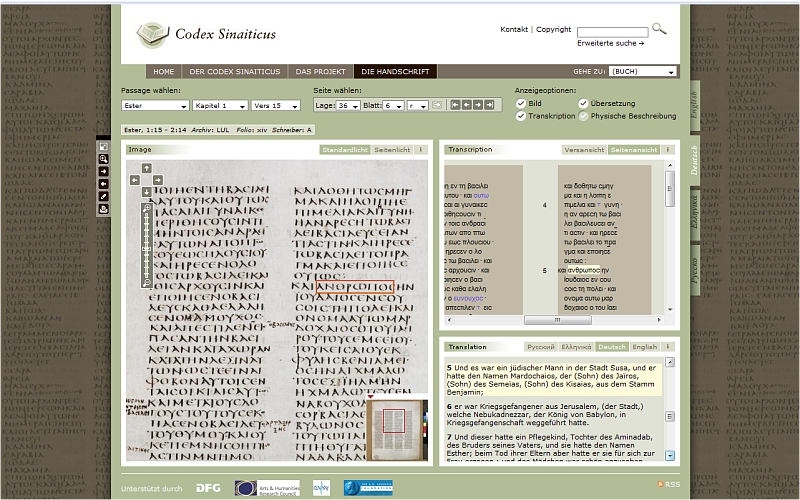Select the English translation tab
This screenshot has width=800, height=500.
pyautogui.click(x=644, y=346)
